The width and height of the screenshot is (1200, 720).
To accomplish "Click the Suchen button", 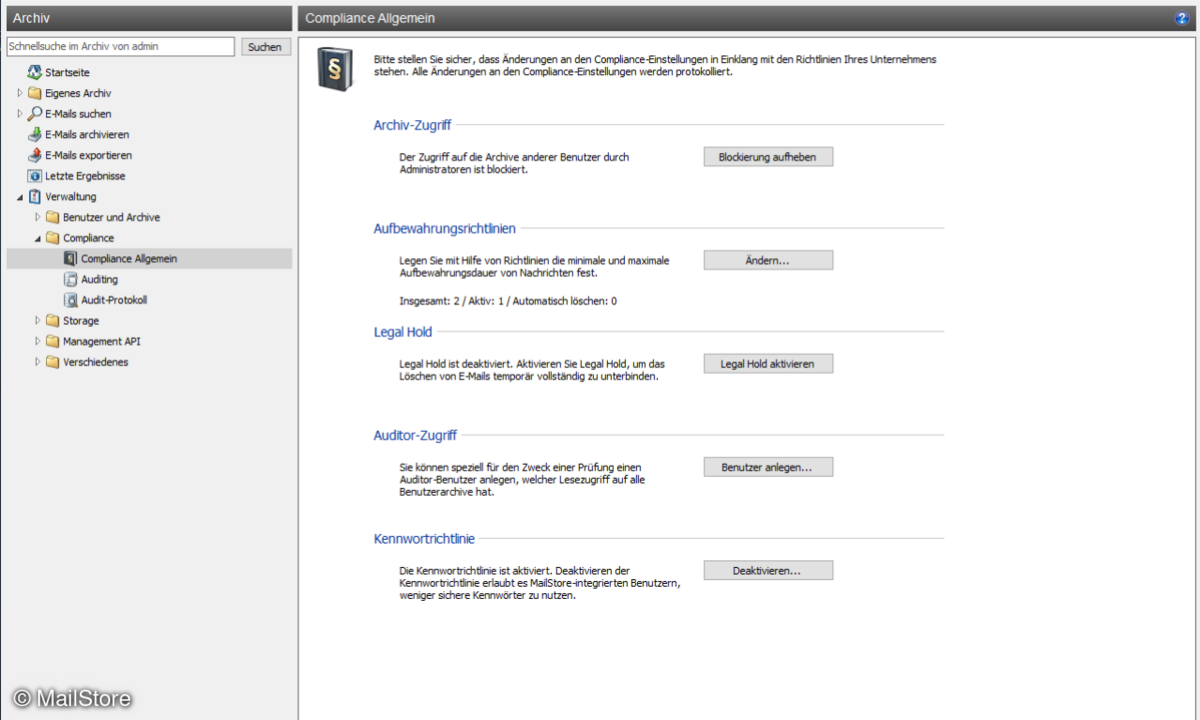I will (x=265, y=47).
